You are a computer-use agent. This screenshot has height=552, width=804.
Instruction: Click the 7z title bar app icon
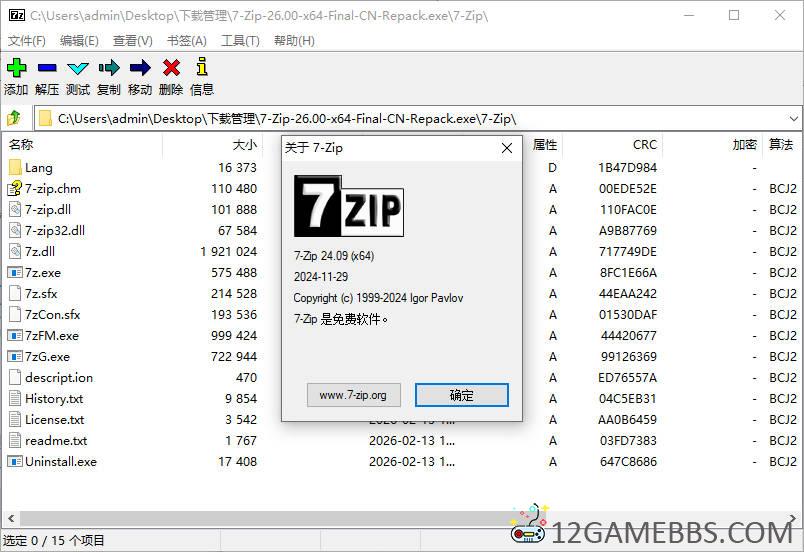(x=17, y=15)
